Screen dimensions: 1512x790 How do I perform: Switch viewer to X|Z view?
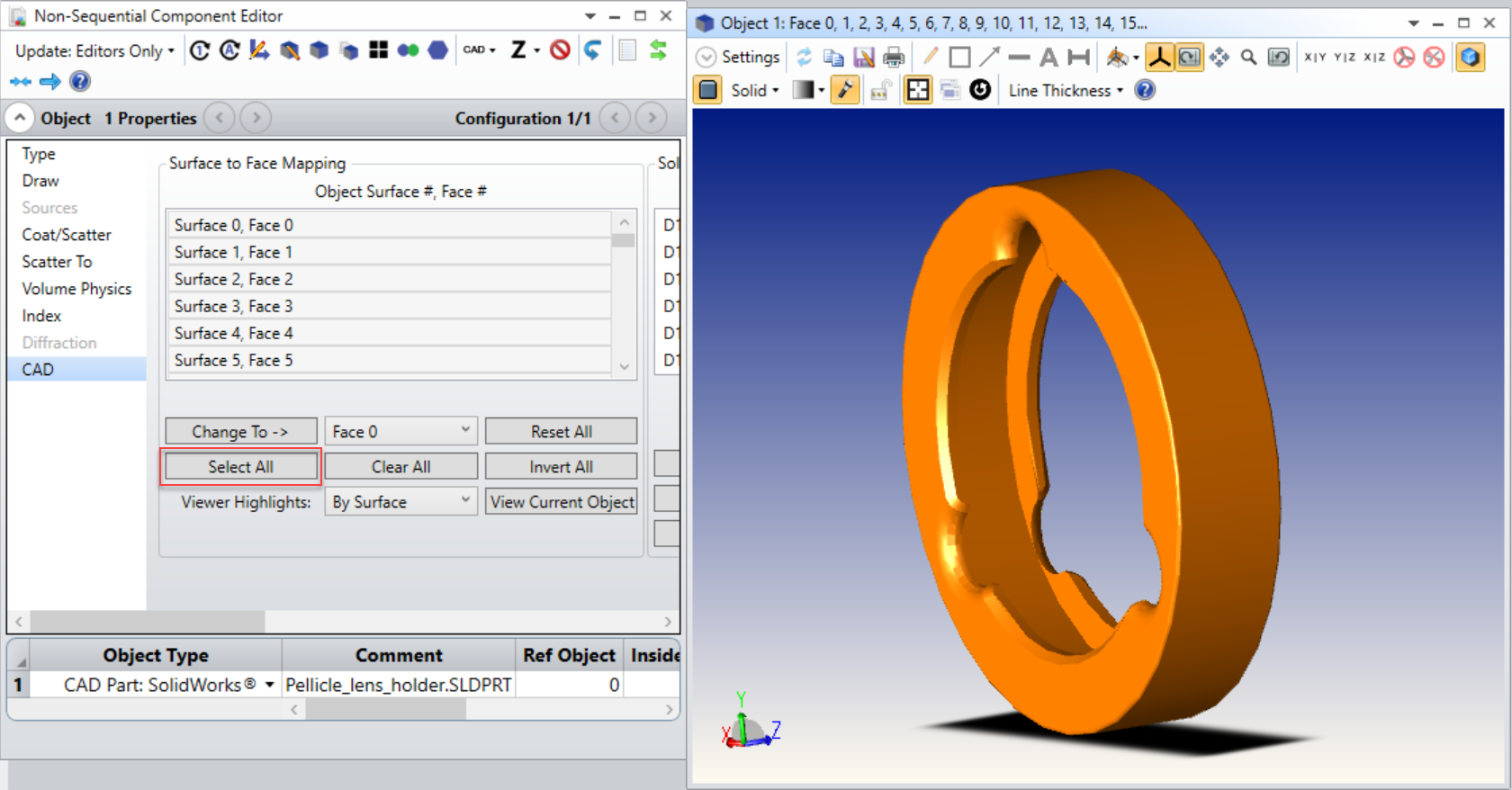(x=1374, y=58)
